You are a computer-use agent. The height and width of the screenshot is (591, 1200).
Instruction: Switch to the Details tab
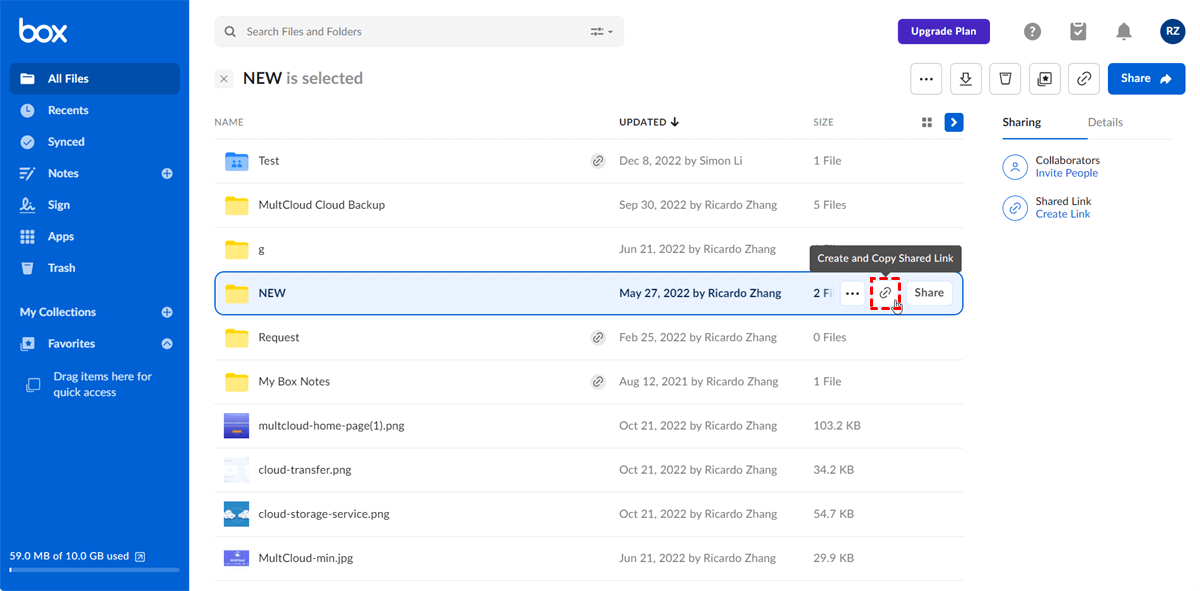[1105, 122]
